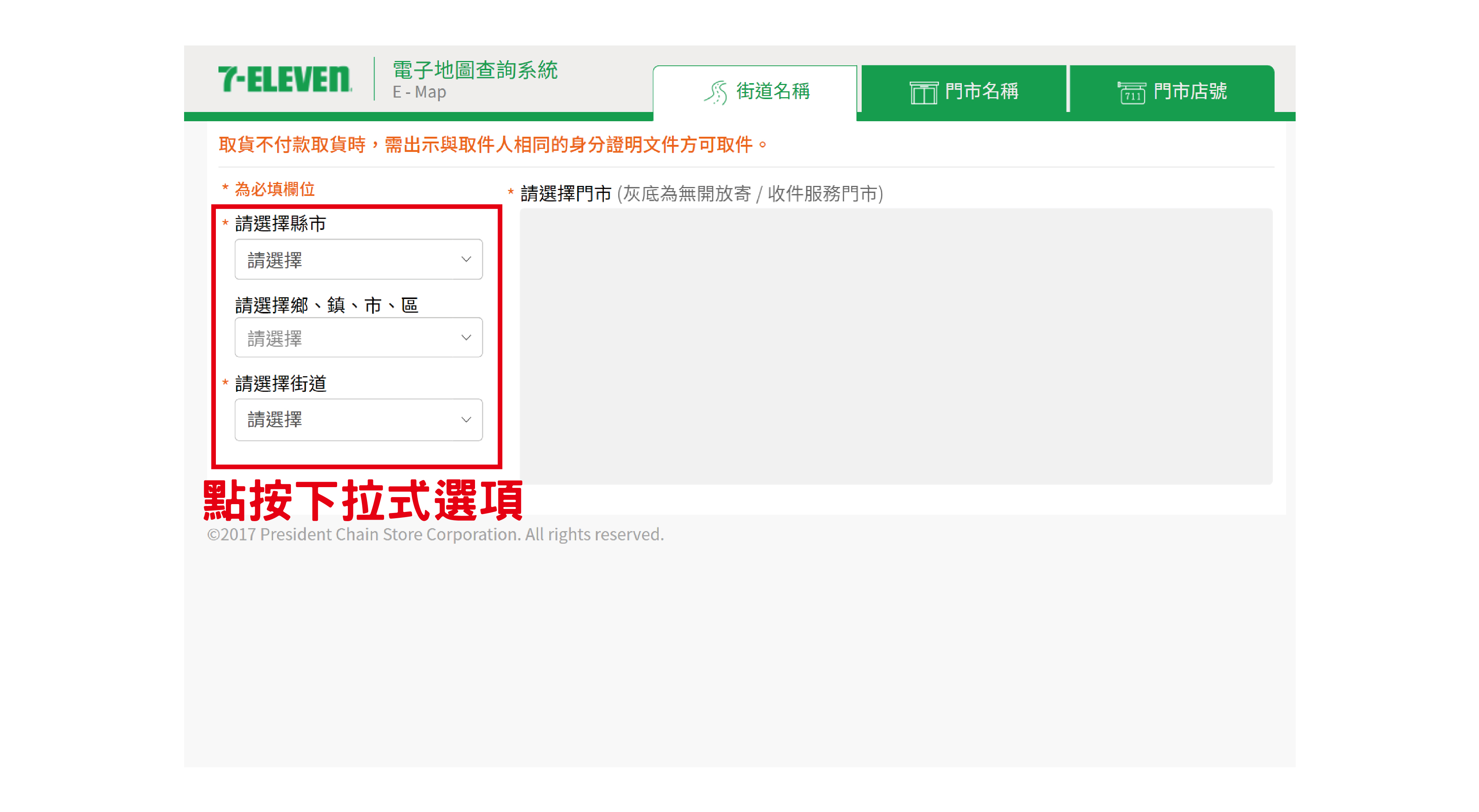Click the orange pickup ID notice text

point(493,145)
